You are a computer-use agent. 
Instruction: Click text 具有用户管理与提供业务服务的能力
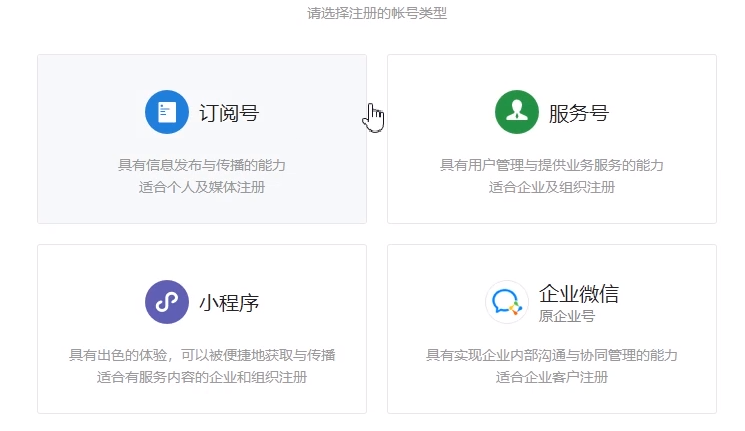552,165
